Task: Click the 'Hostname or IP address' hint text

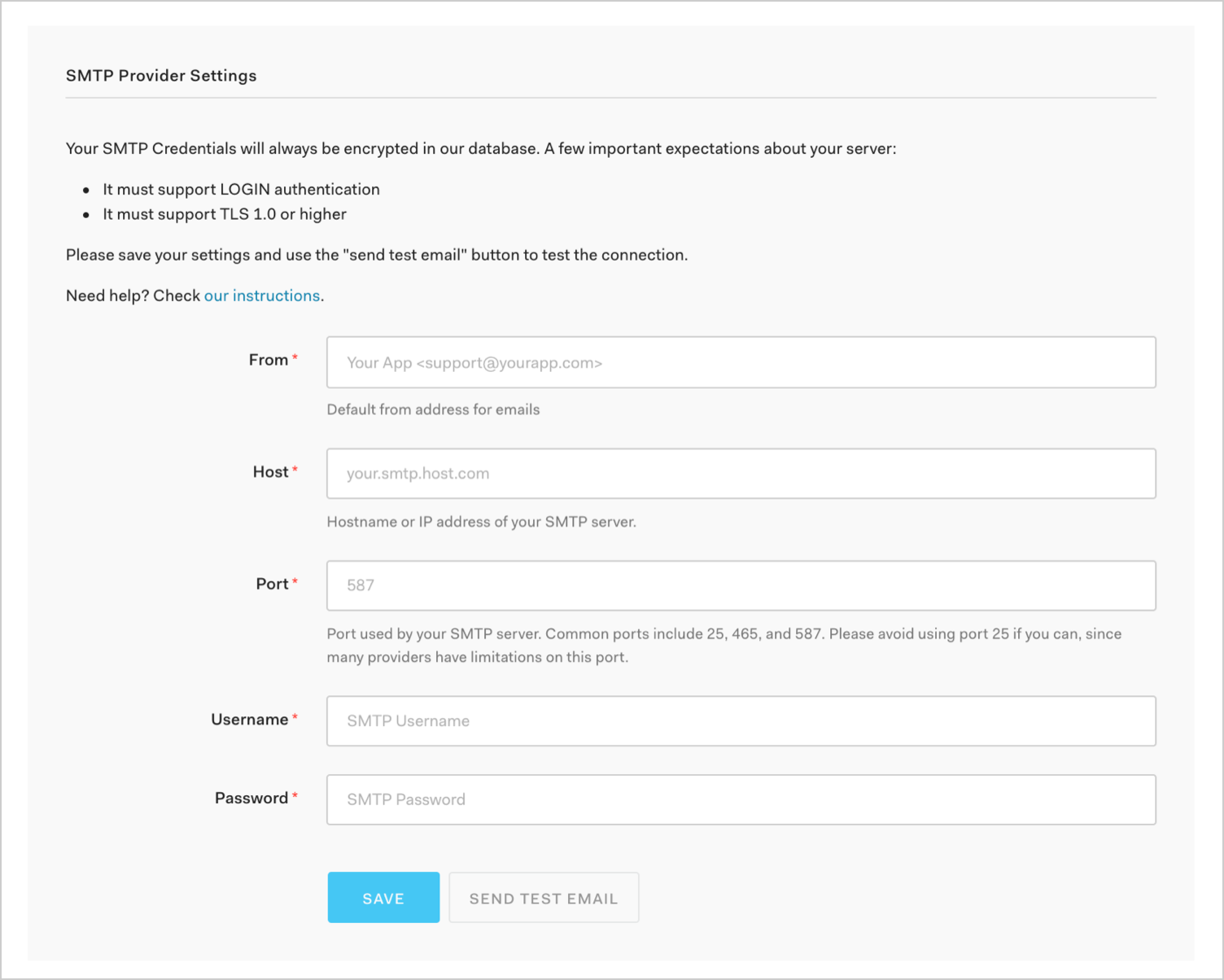Action: coord(481,522)
